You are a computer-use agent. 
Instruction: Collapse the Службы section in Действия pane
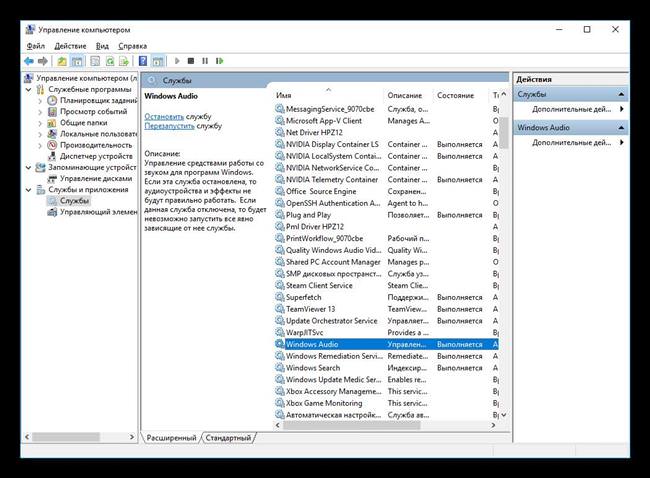(x=621, y=95)
